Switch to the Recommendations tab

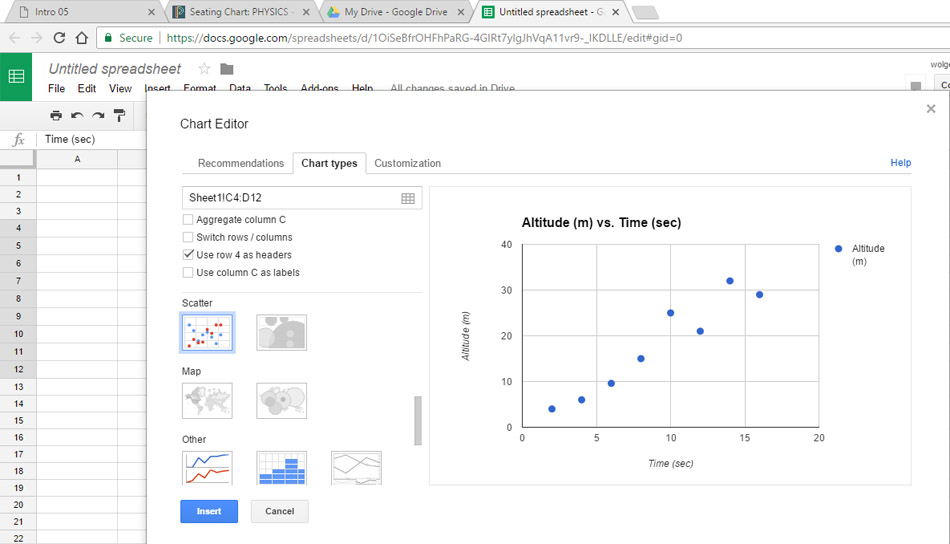[x=240, y=163]
